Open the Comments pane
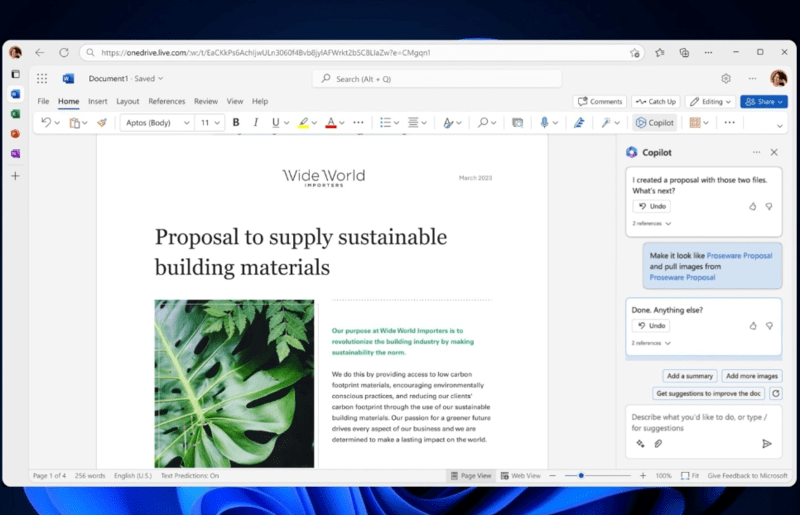Viewport: 800px width, 515px height. pos(600,101)
